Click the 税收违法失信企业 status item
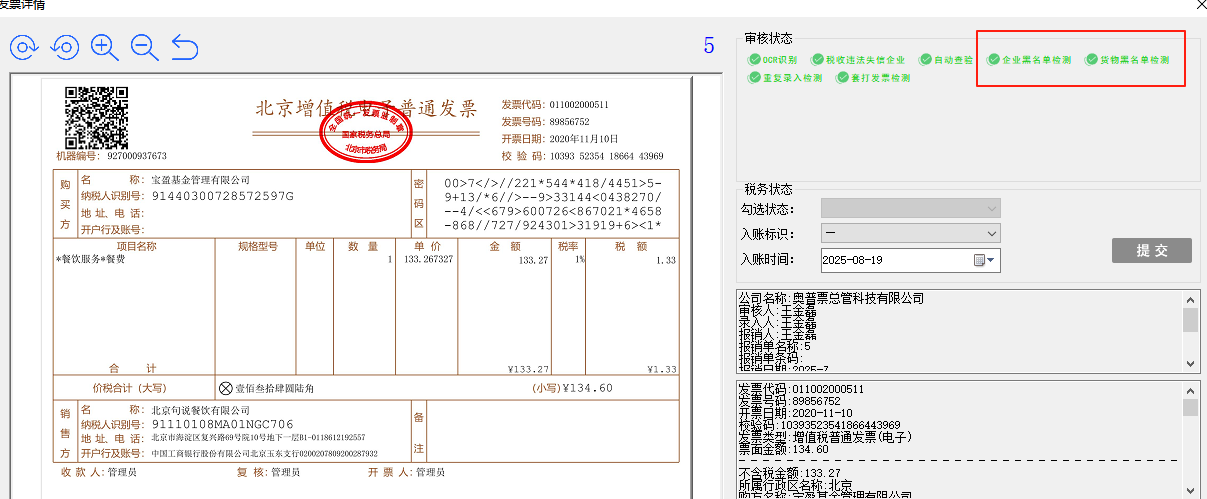Viewport: 1207px width, 499px height. tap(858, 60)
